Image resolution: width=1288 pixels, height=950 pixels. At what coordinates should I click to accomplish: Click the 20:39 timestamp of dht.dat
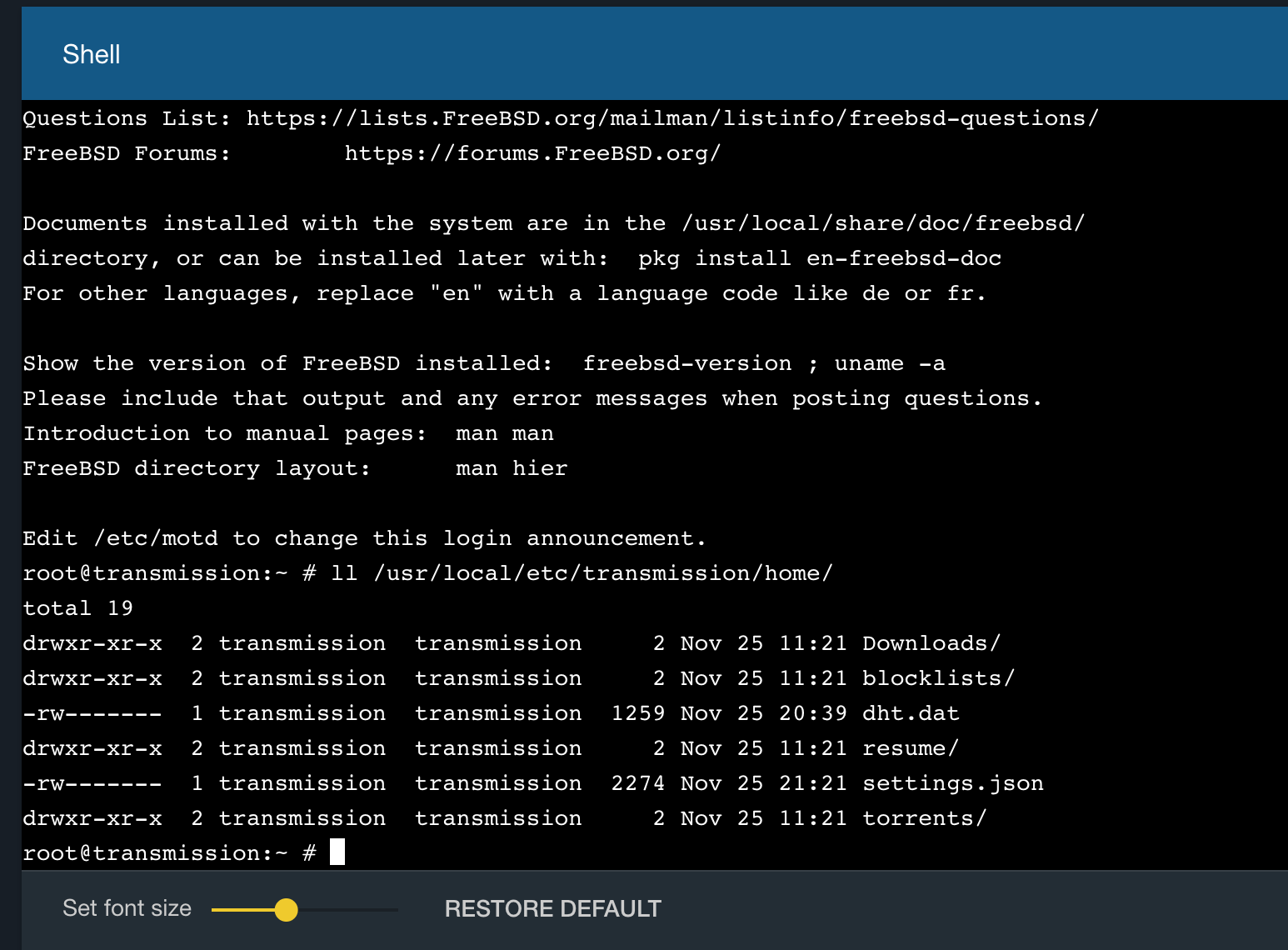(813, 713)
